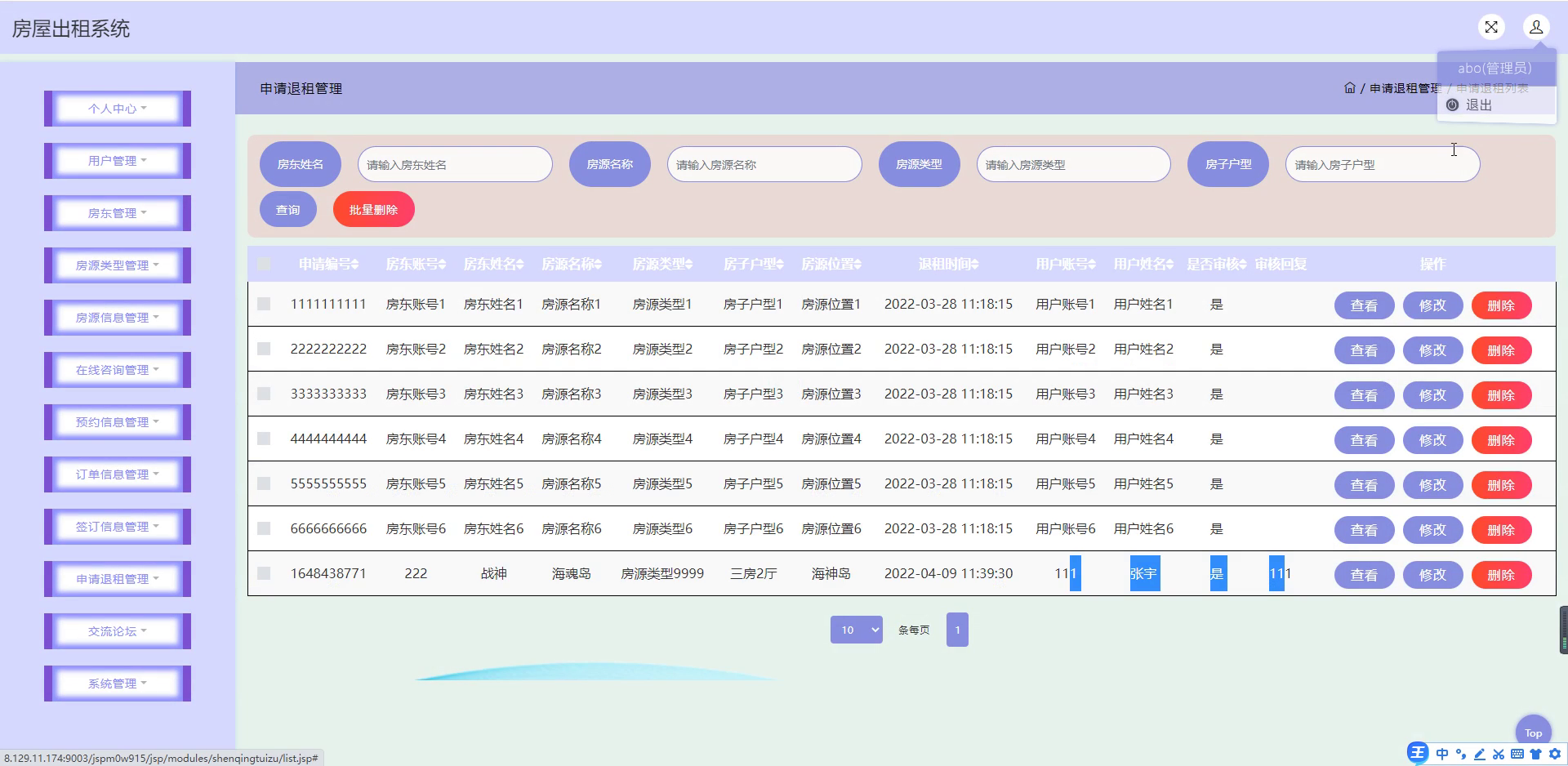Sort table by 房东姓名 column arrows
The image size is (1568, 766).
[520, 265]
